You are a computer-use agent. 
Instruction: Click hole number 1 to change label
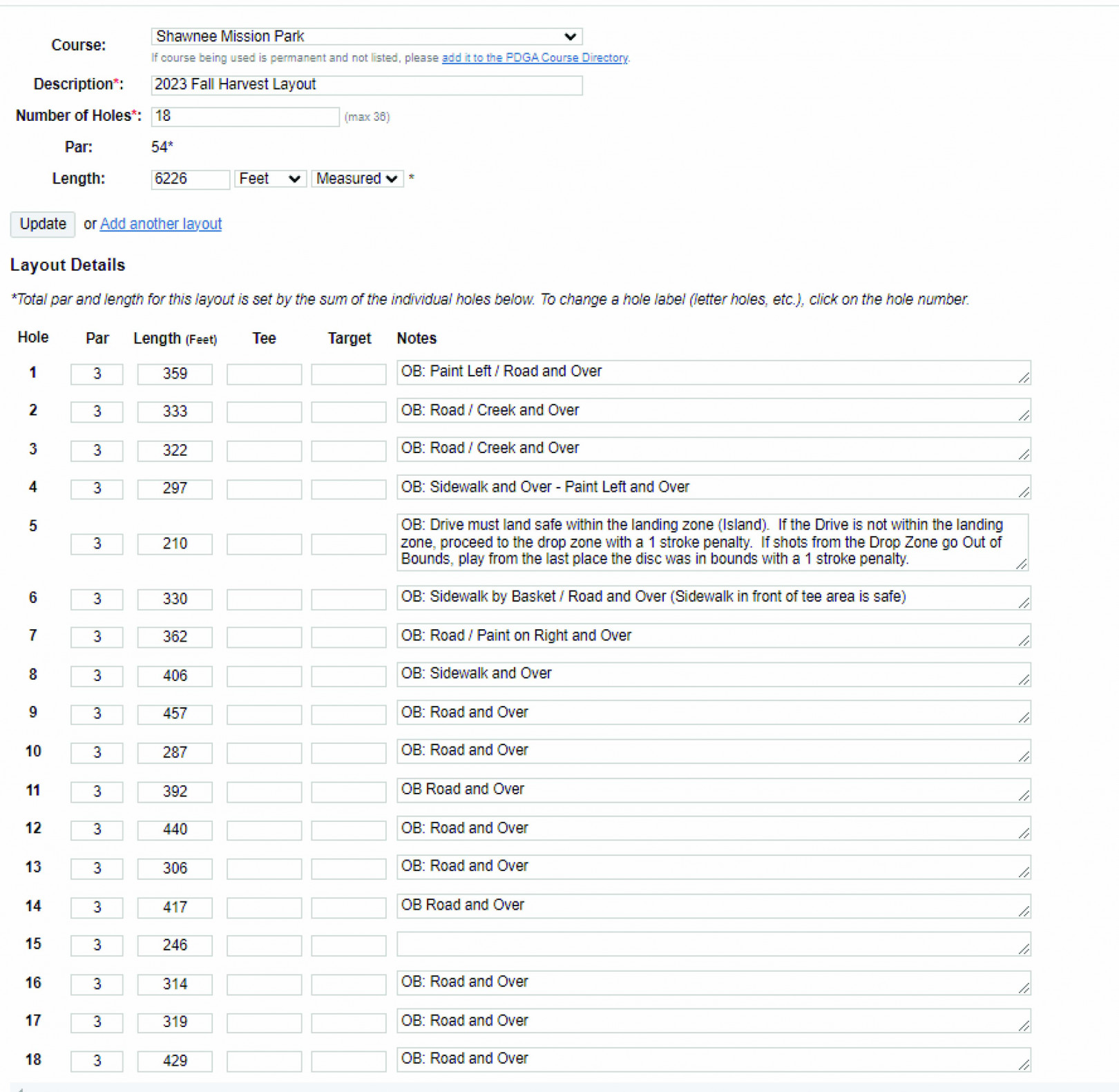(x=32, y=373)
